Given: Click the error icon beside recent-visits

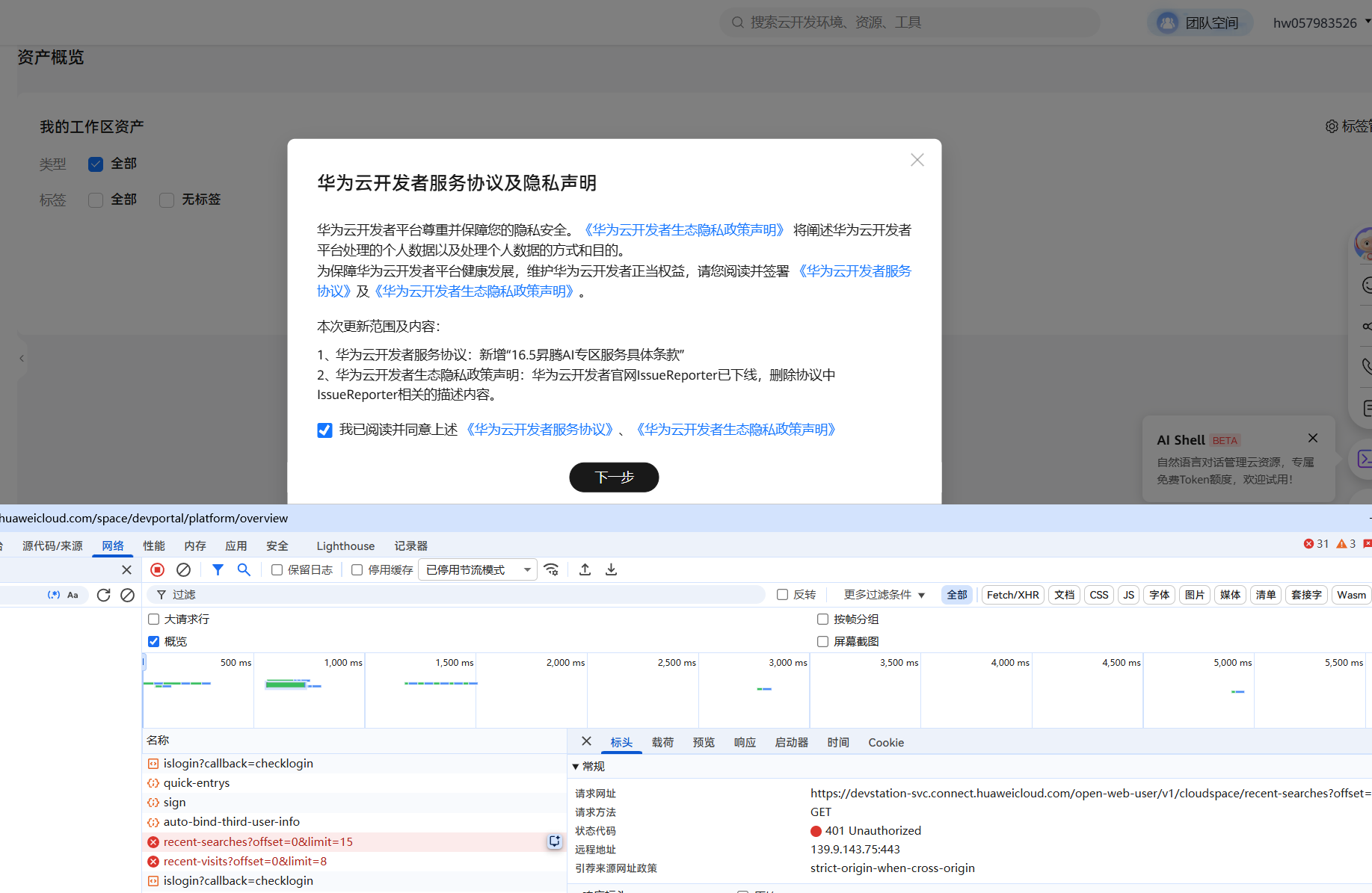Looking at the screenshot, I should (x=153, y=862).
